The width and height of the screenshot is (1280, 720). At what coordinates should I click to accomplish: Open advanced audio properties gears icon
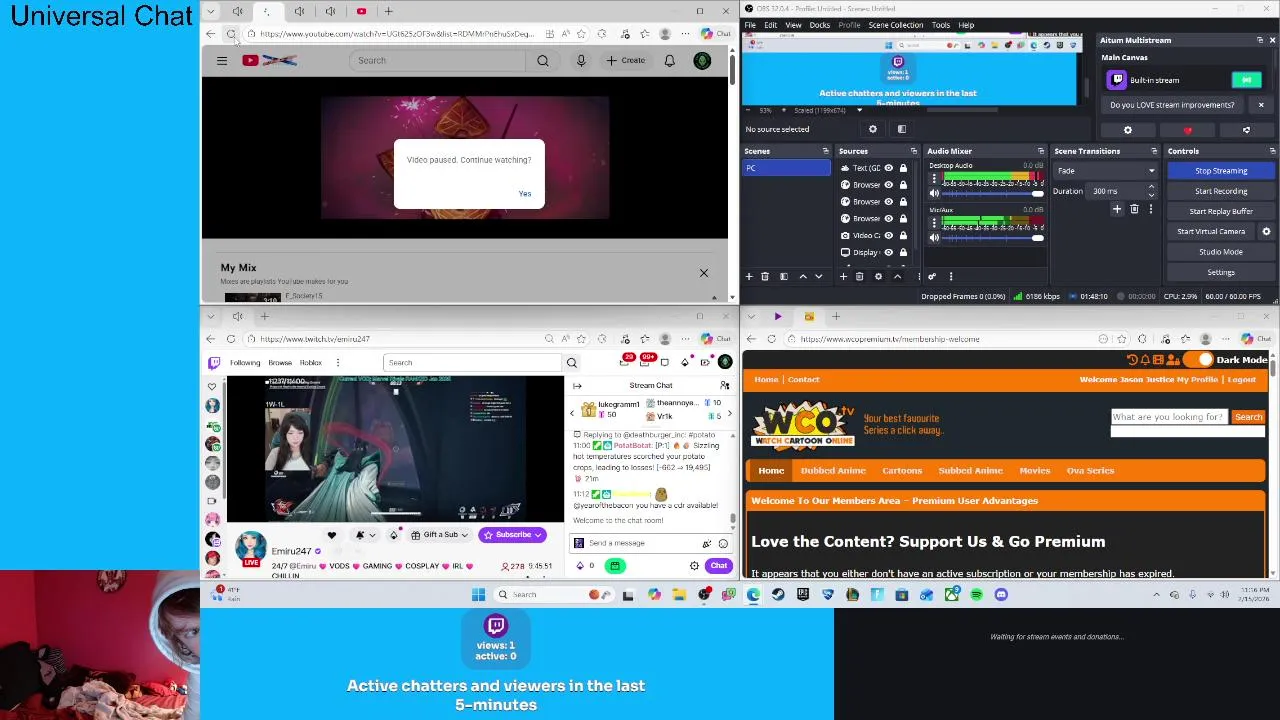pos(932,277)
